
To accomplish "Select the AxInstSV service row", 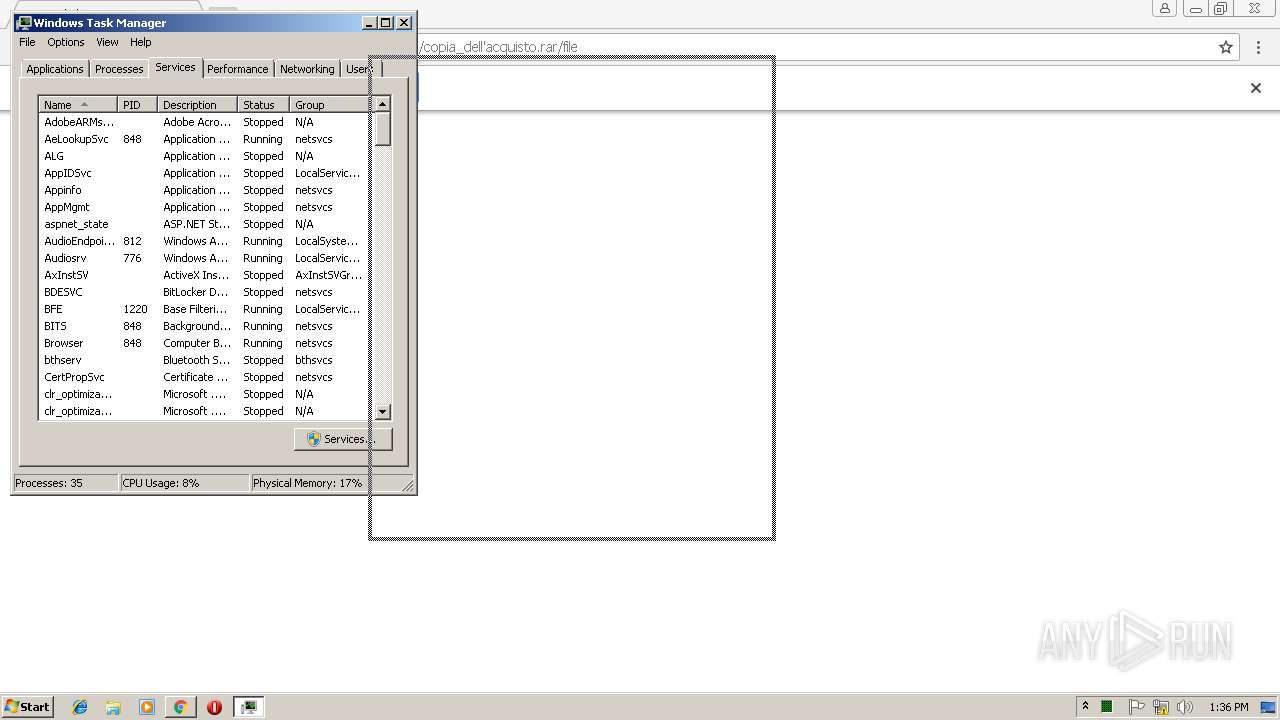I will pos(205,275).
